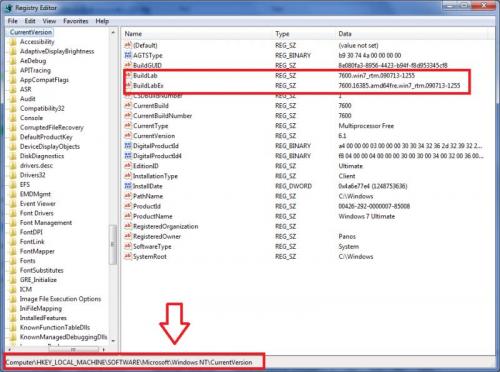The width and height of the screenshot is (500, 372).
Task: Select the DiskDiagnostics key
Action: point(42,156)
